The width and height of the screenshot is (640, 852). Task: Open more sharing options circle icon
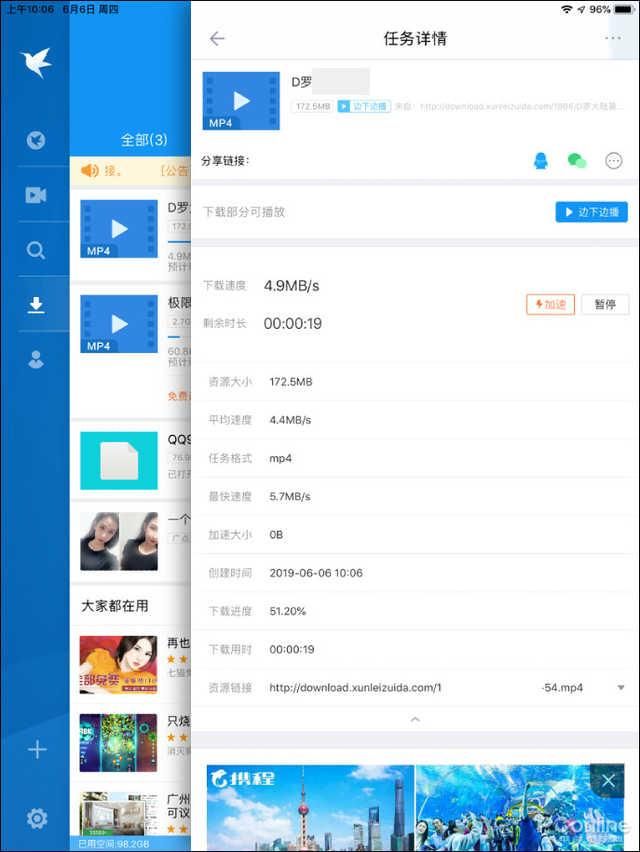coord(614,161)
